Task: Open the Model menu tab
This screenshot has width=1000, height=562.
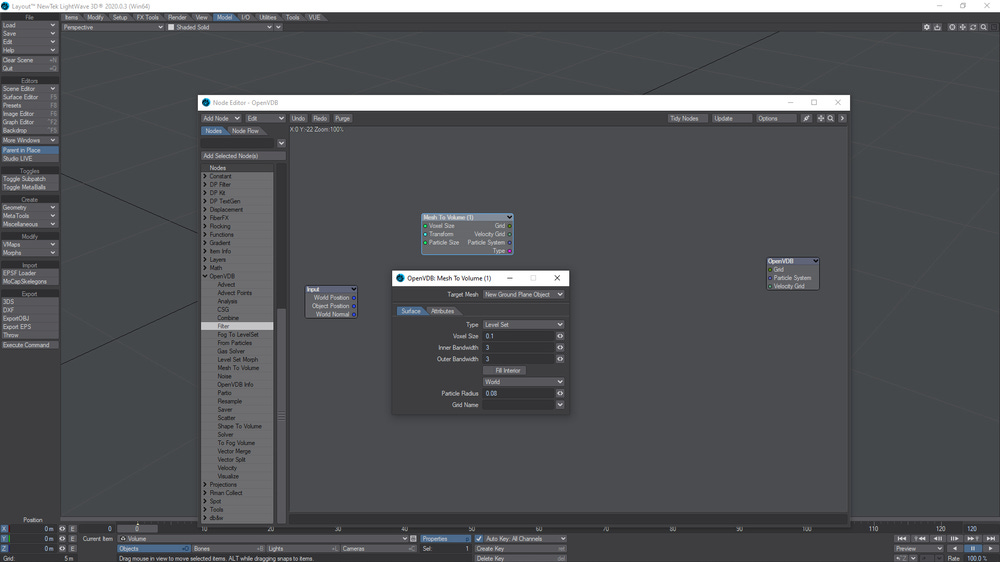Action: [224, 18]
